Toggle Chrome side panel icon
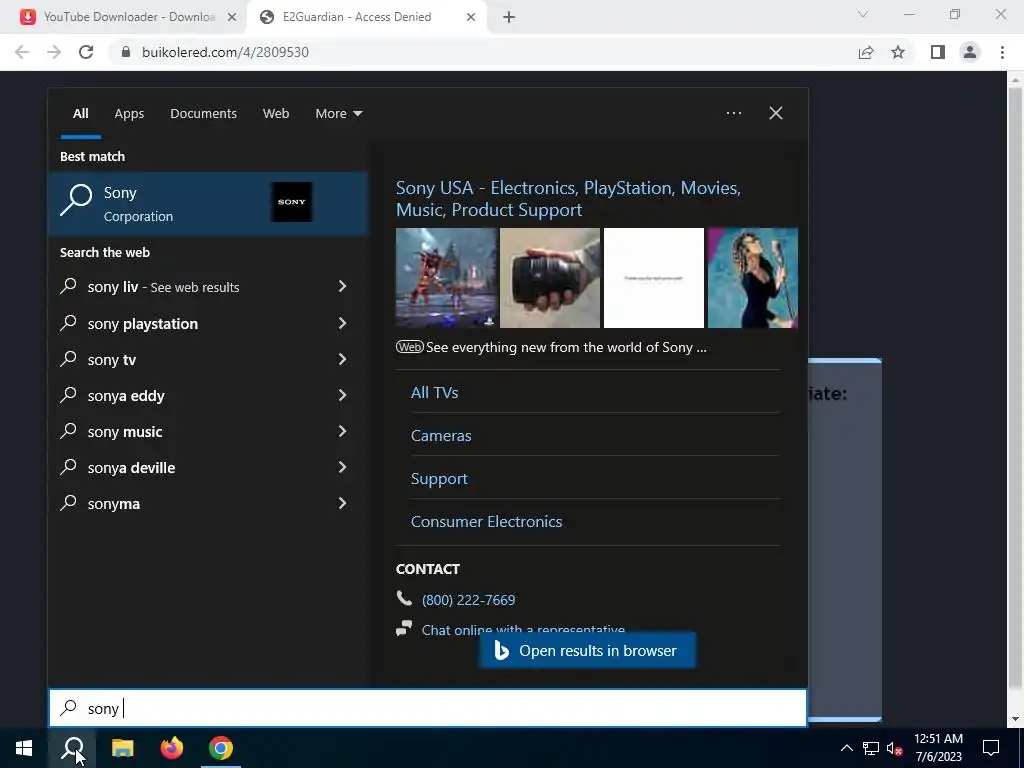The image size is (1024, 768). 938,52
